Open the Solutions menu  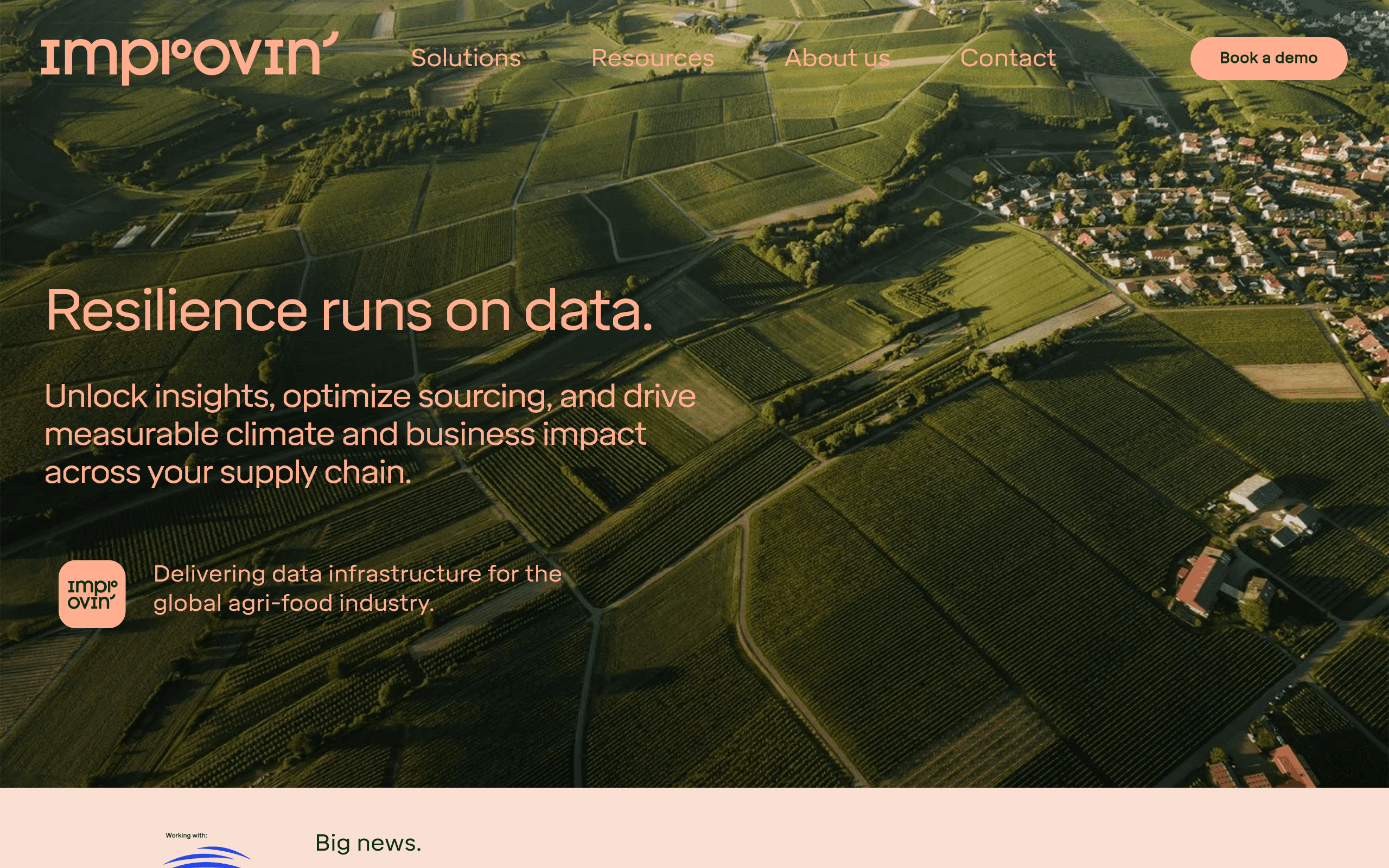[466, 58]
